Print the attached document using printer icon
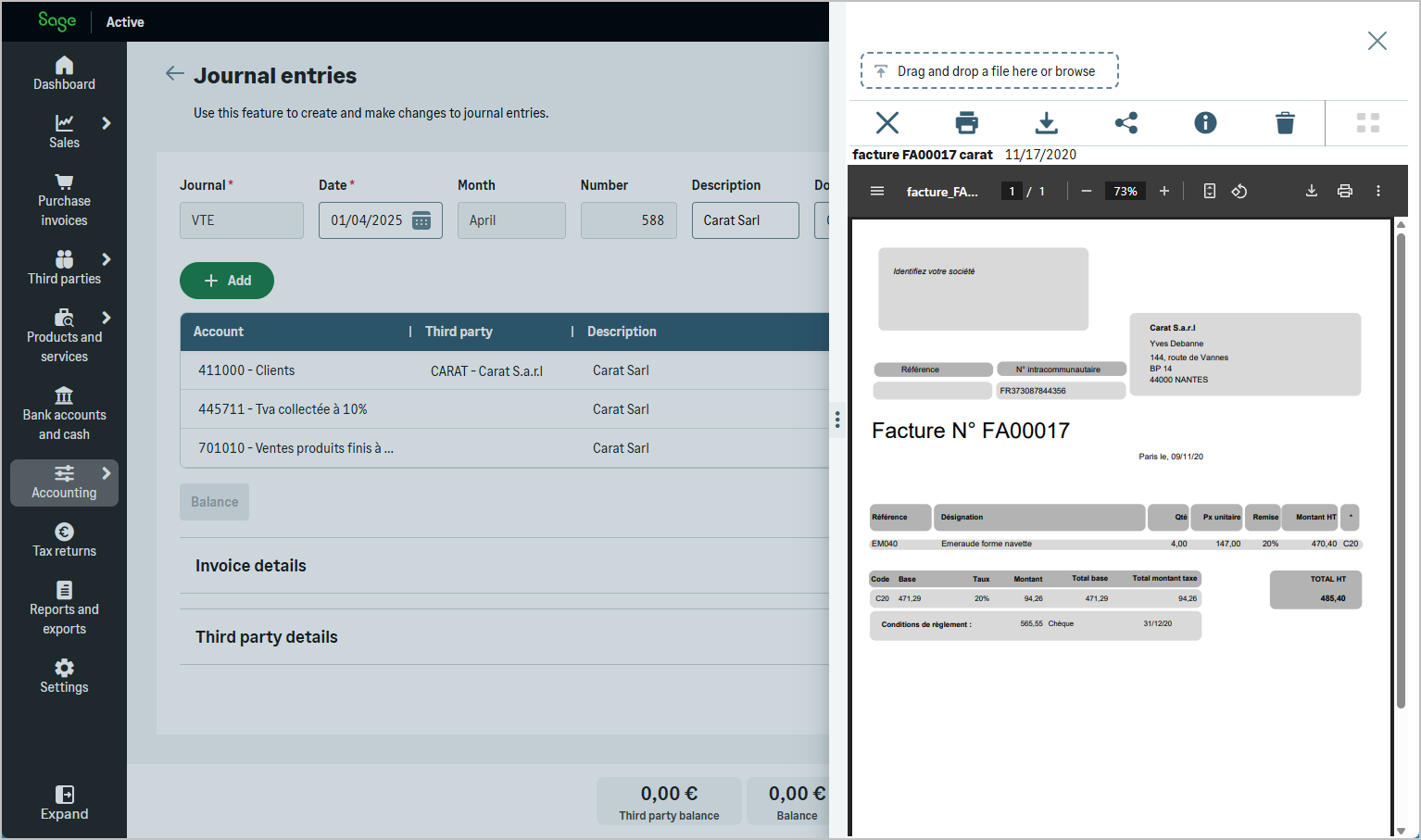1421x840 pixels. (966, 122)
